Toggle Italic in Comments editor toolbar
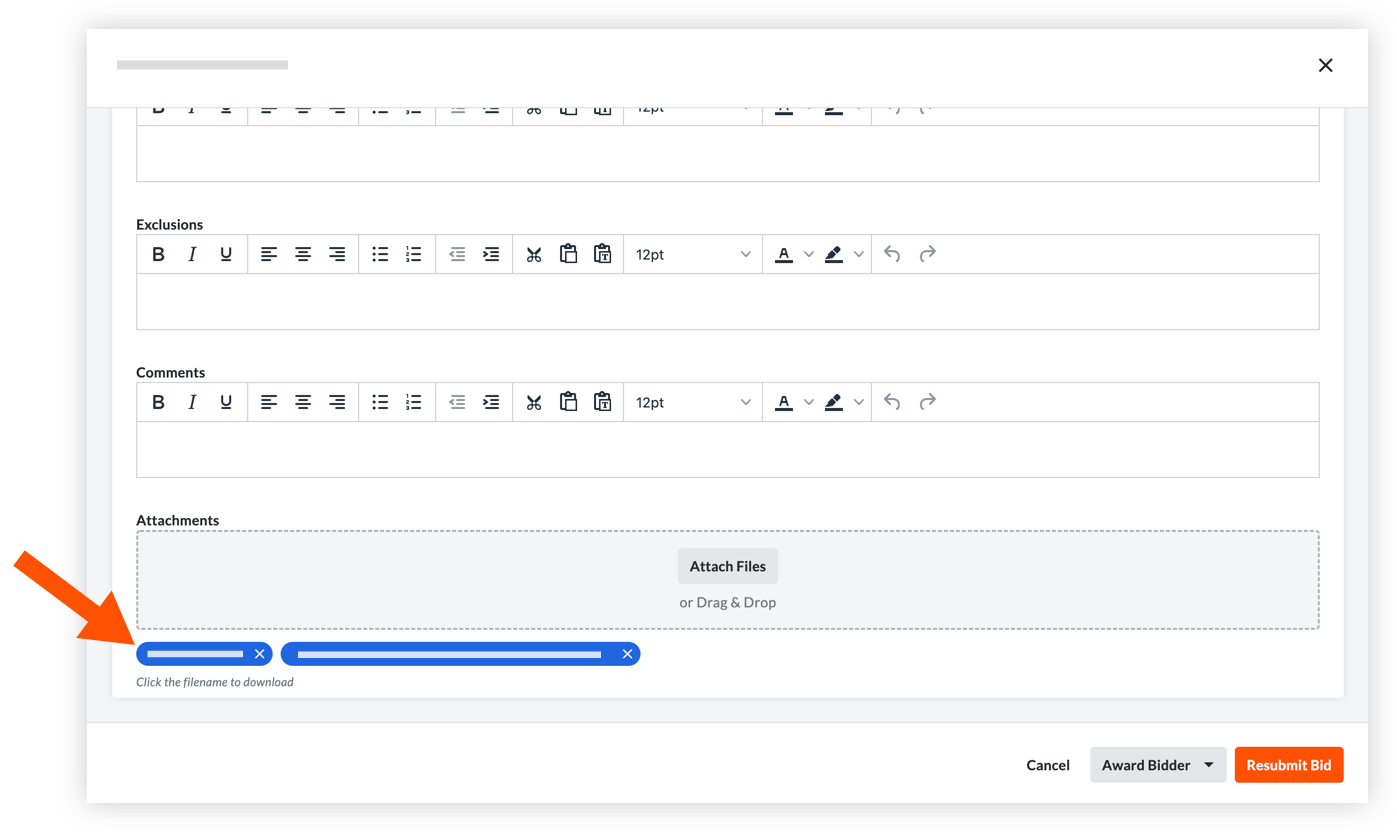The image size is (1397, 832). pos(192,402)
